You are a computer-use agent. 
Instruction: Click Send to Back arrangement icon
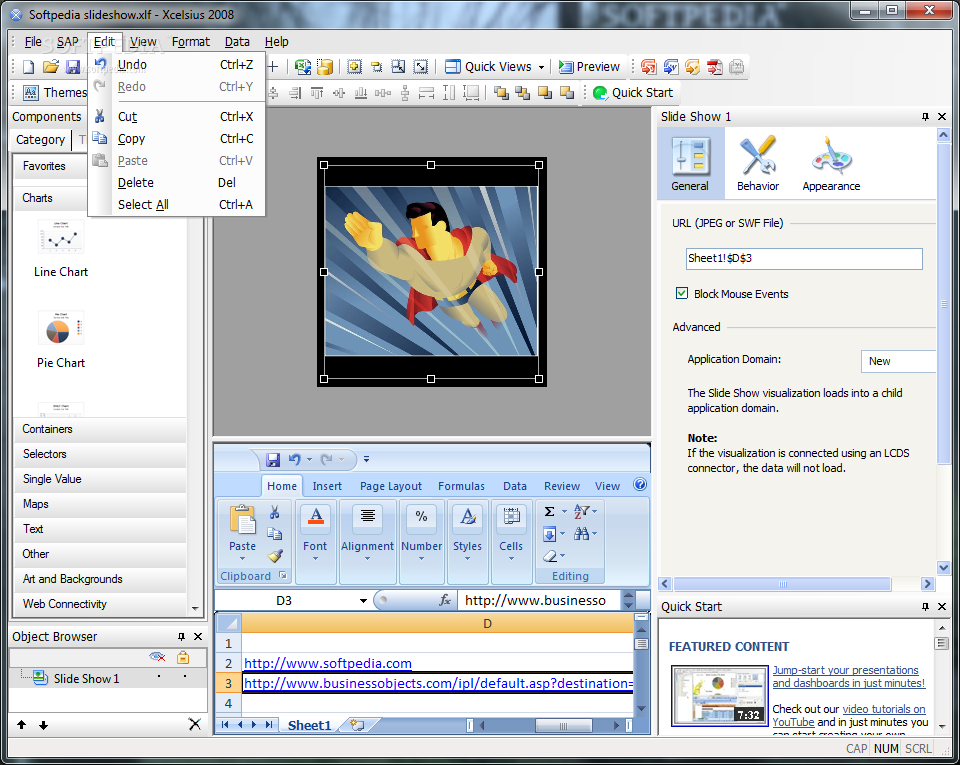[x=522, y=92]
